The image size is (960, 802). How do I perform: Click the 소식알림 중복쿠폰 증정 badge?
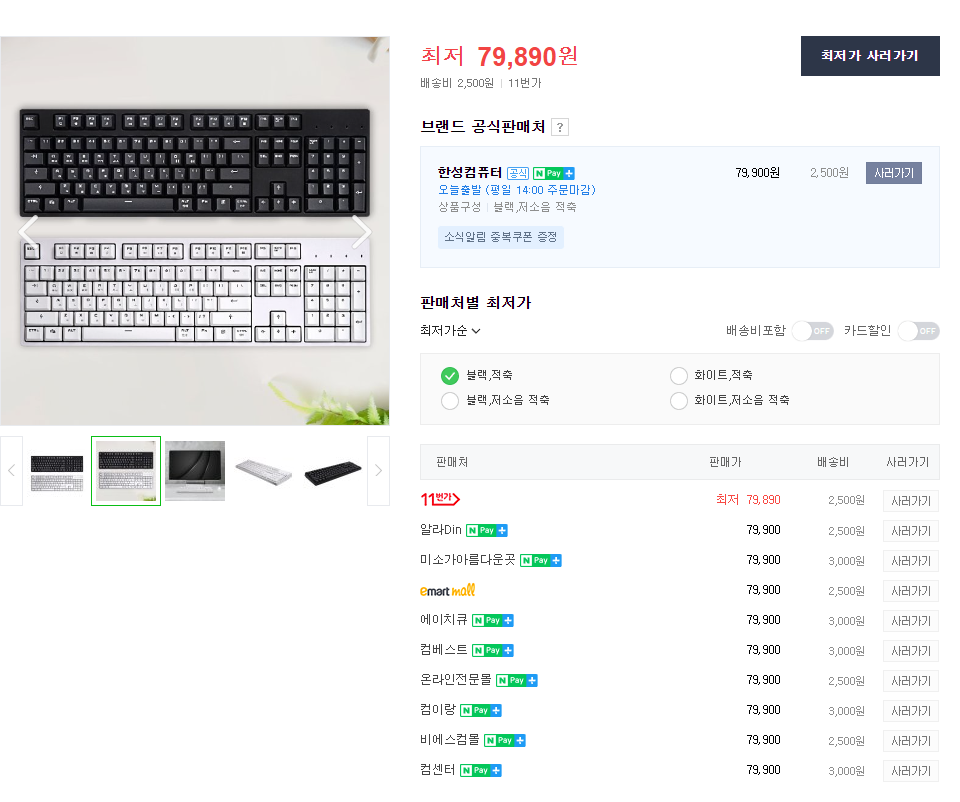(x=501, y=238)
